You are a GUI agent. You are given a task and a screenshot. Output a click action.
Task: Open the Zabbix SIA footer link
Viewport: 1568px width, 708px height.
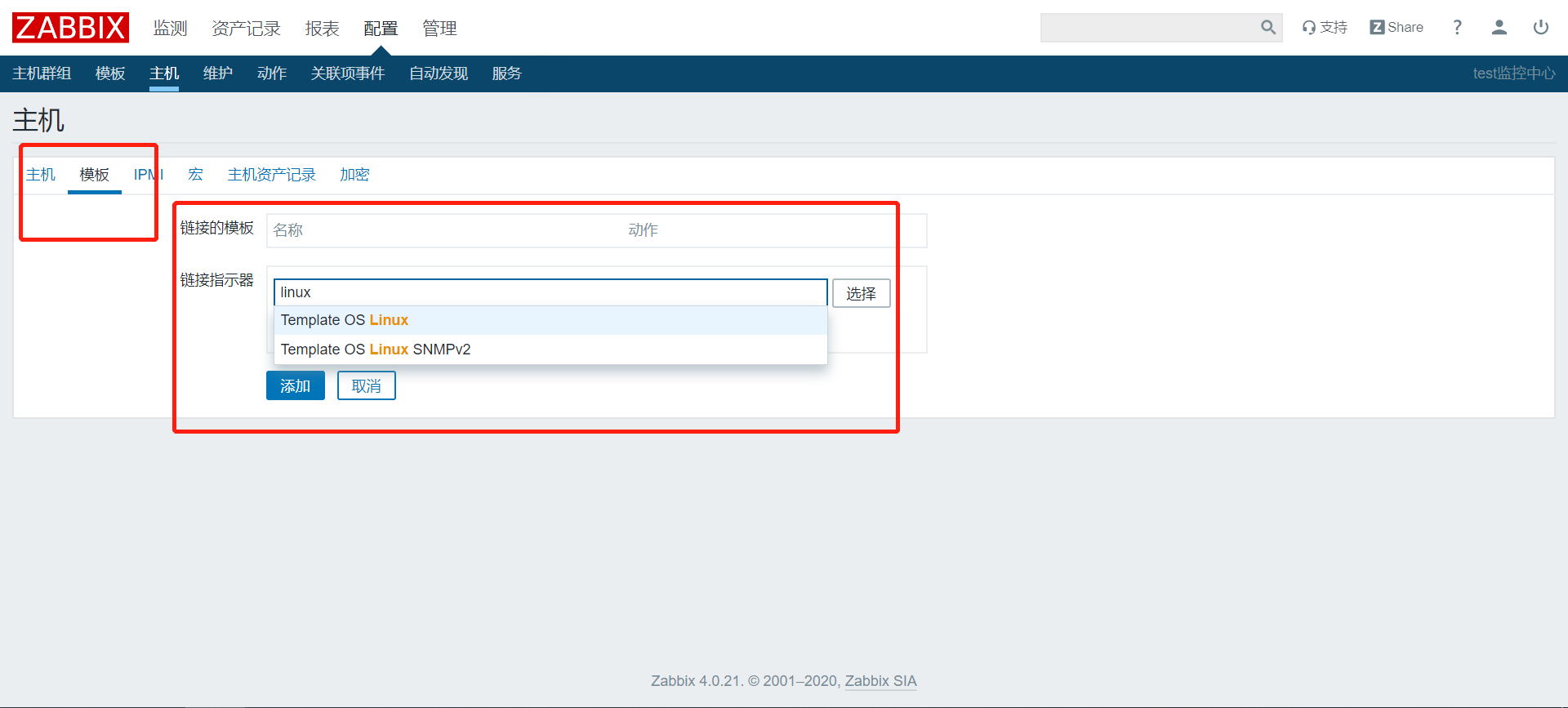880,681
